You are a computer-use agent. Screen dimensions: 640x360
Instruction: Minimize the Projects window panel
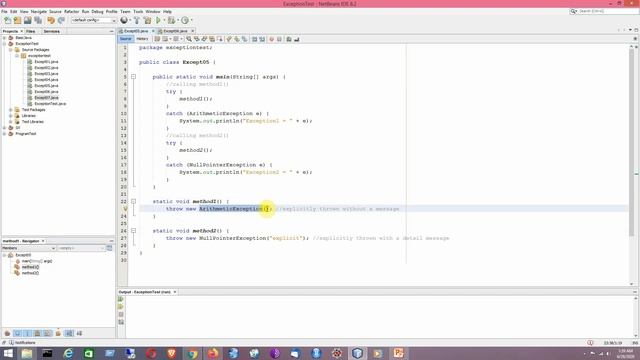click(111, 31)
